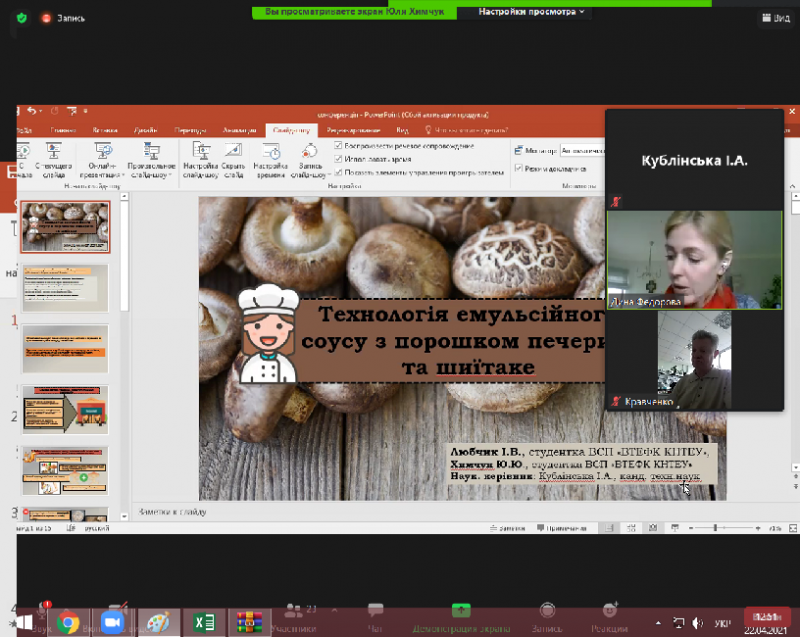Open the Undo history dropdown arrow
Image resolution: width=800 pixels, height=637 pixels.
(40, 111)
